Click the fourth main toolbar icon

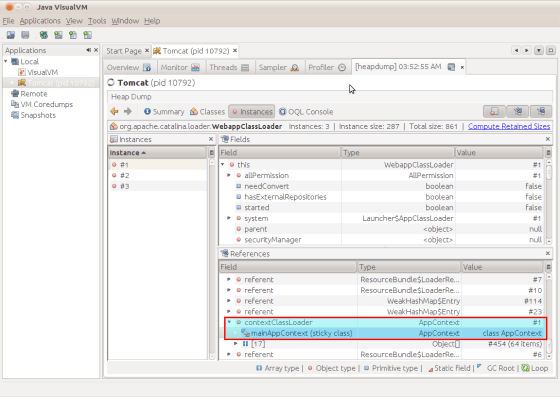coord(58,35)
